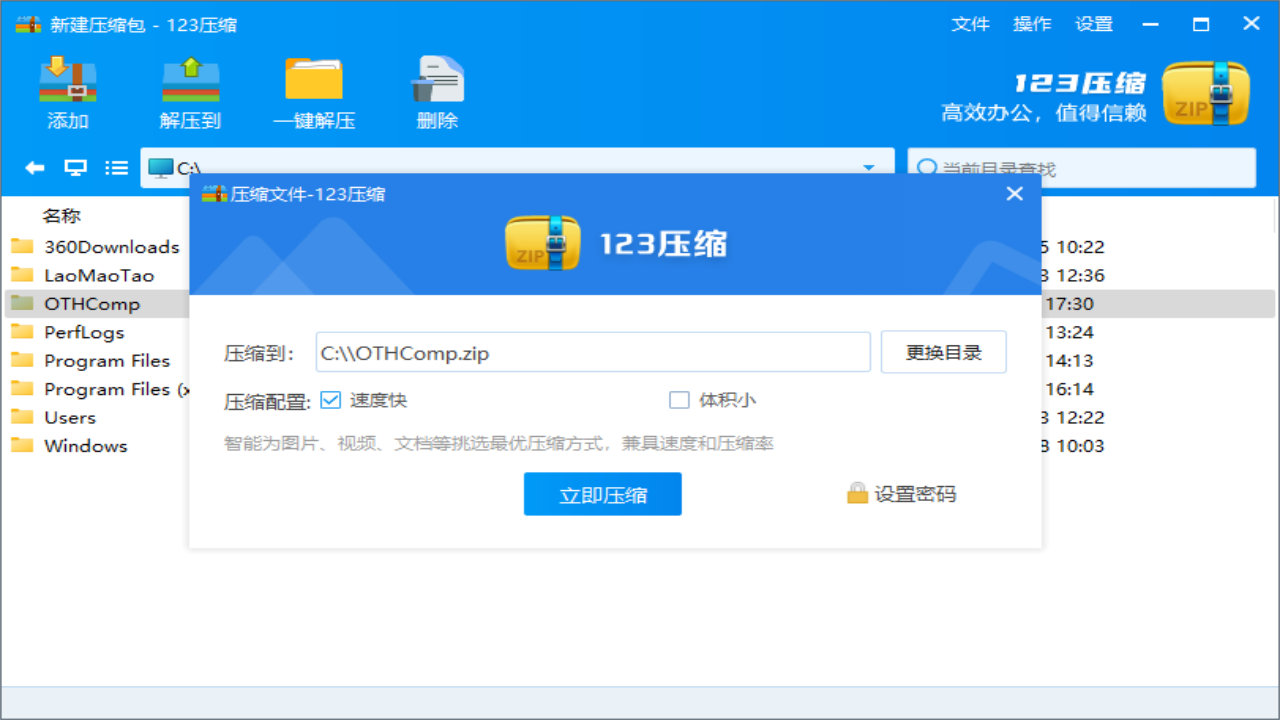Screen dimensions: 1280x720
Task: Switch view using the list icon
Action: [116, 167]
